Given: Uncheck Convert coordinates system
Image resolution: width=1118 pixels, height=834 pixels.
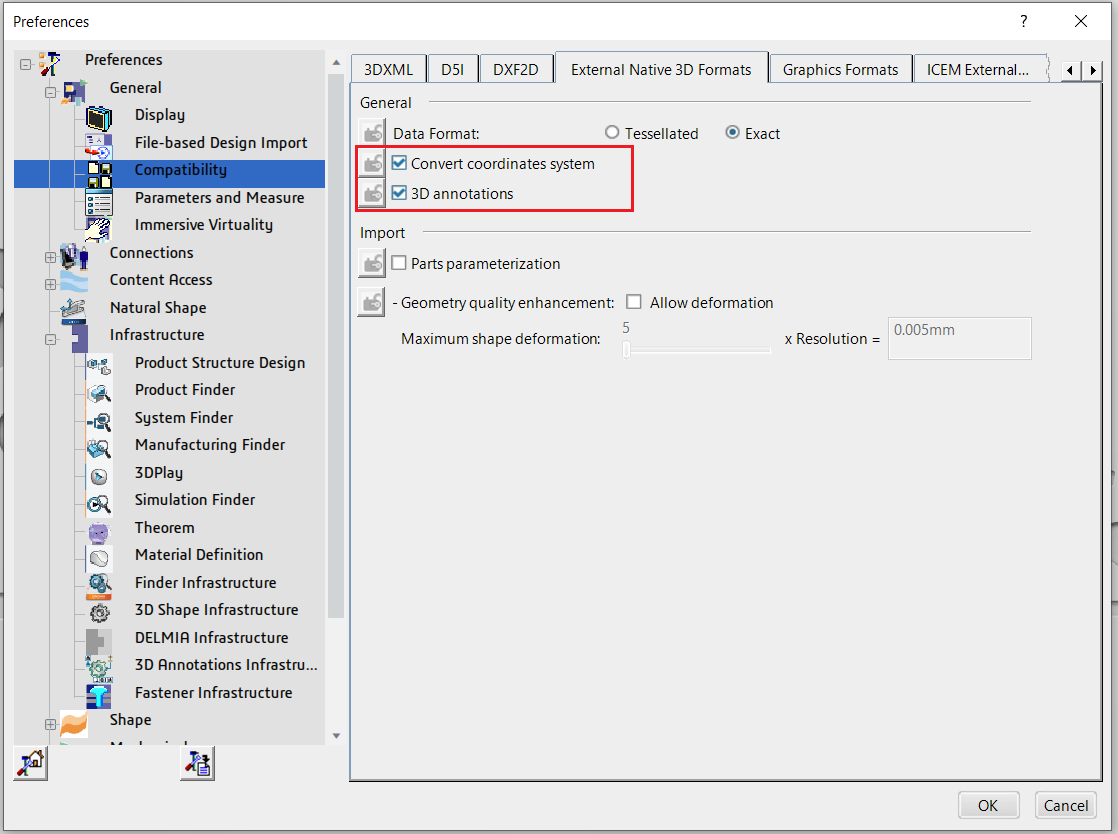Looking at the screenshot, I should 399,163.
